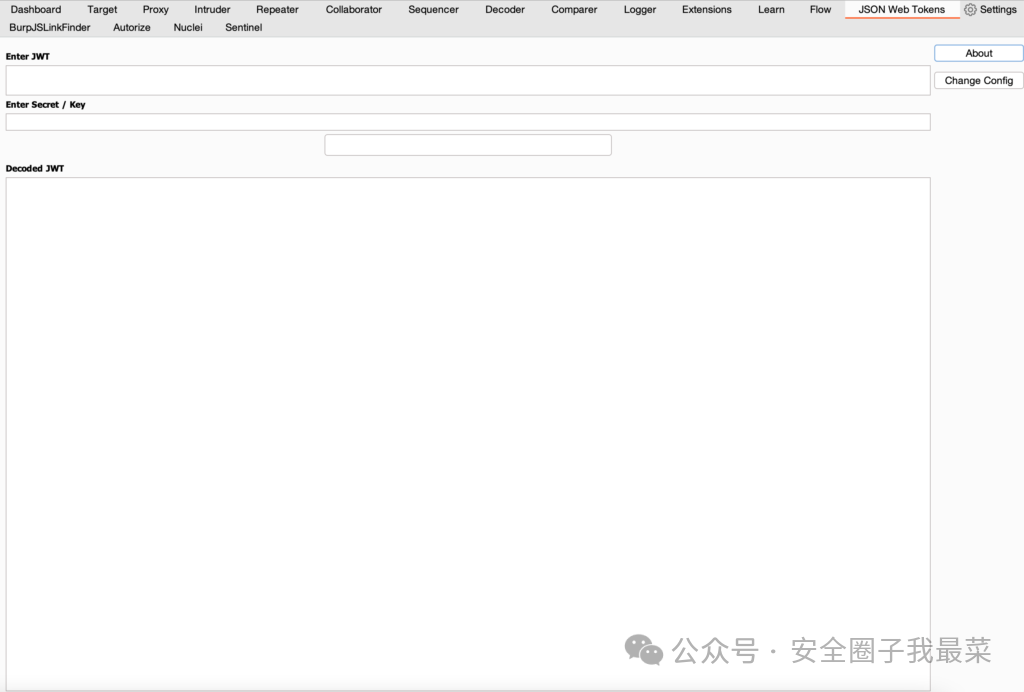Image resolution: width=1024 pixels, height=692 pixels.
Task: Open the Decoder tab
Action: pos(505,9)
